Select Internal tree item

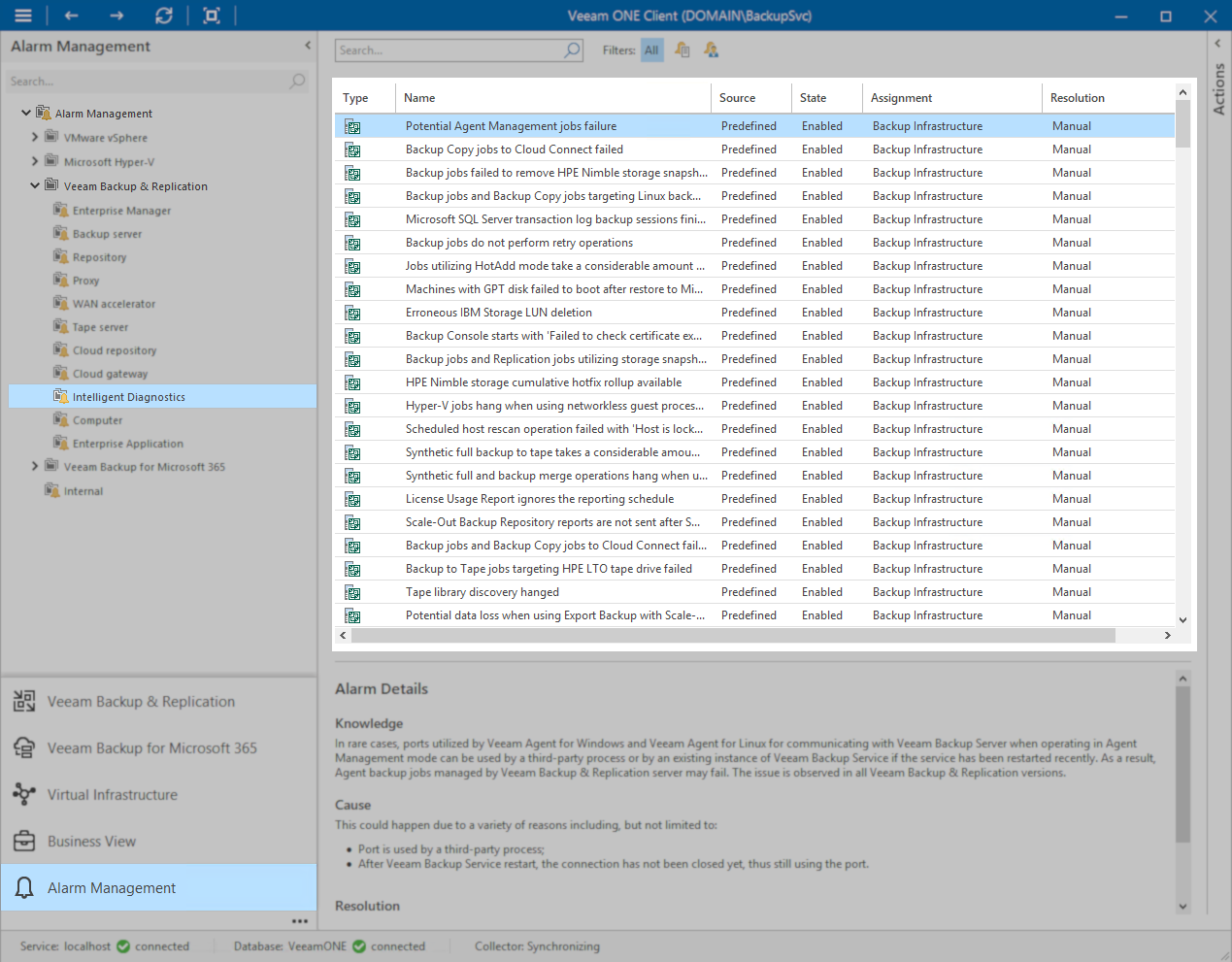click(83, 491)
